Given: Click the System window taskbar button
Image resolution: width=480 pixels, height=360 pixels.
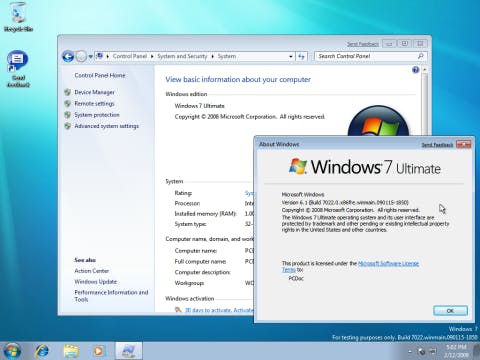Looking at the screenshot, I should [x=128, y=351].
